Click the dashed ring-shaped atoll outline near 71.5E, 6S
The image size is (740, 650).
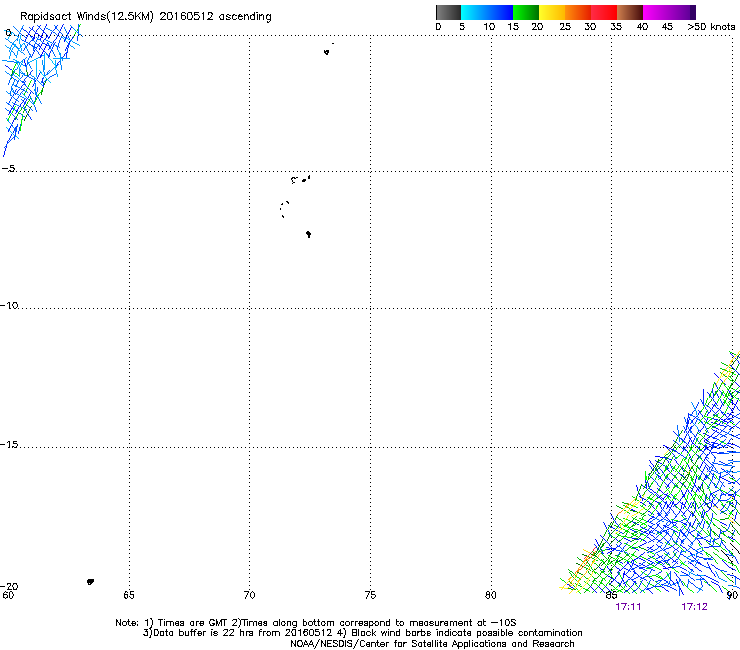[284, 209]
